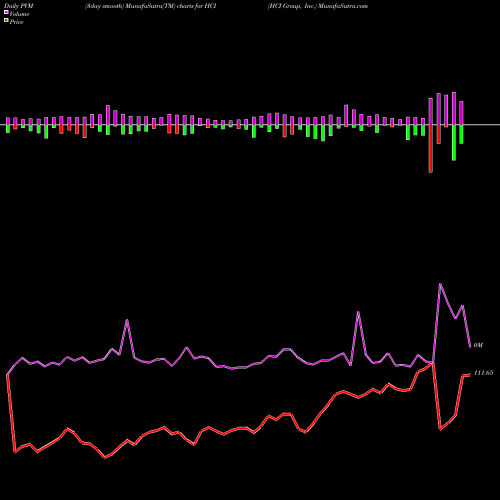Click the '(3day smooth) MunafaSutra(TM) charts for HCI' heading
Screen dimensions: 500x500
pos(151,6)
